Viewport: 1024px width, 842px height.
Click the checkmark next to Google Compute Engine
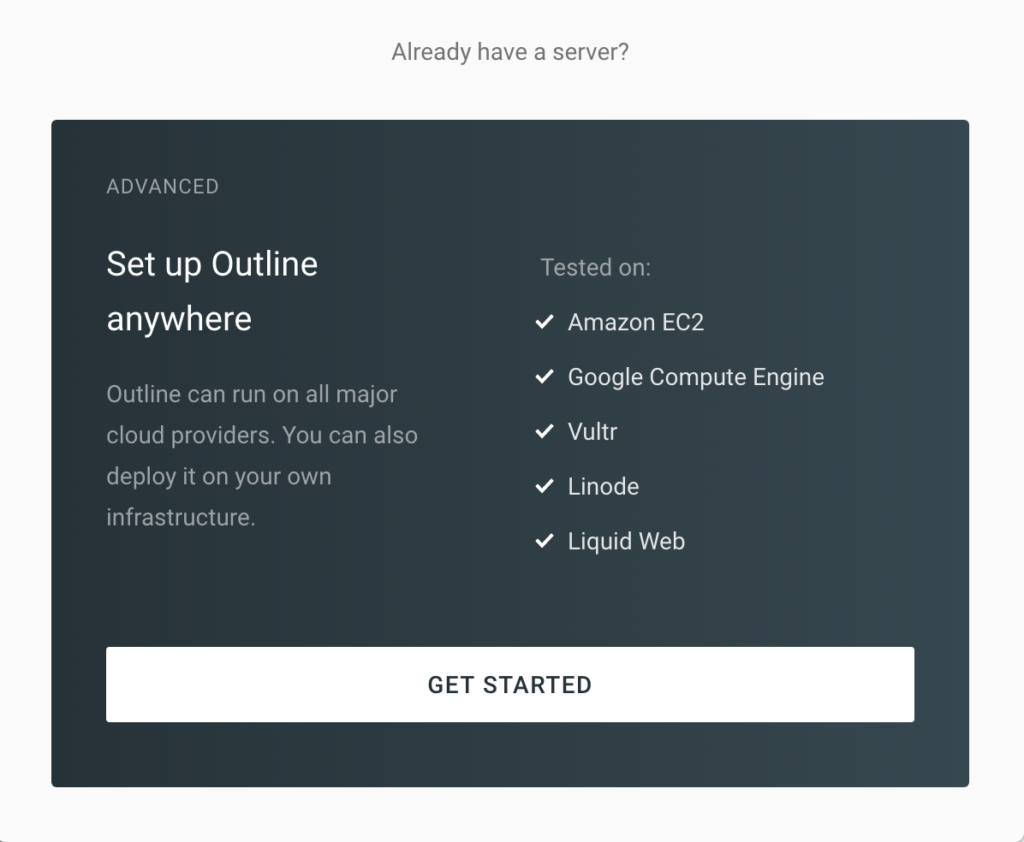[544, 377]
